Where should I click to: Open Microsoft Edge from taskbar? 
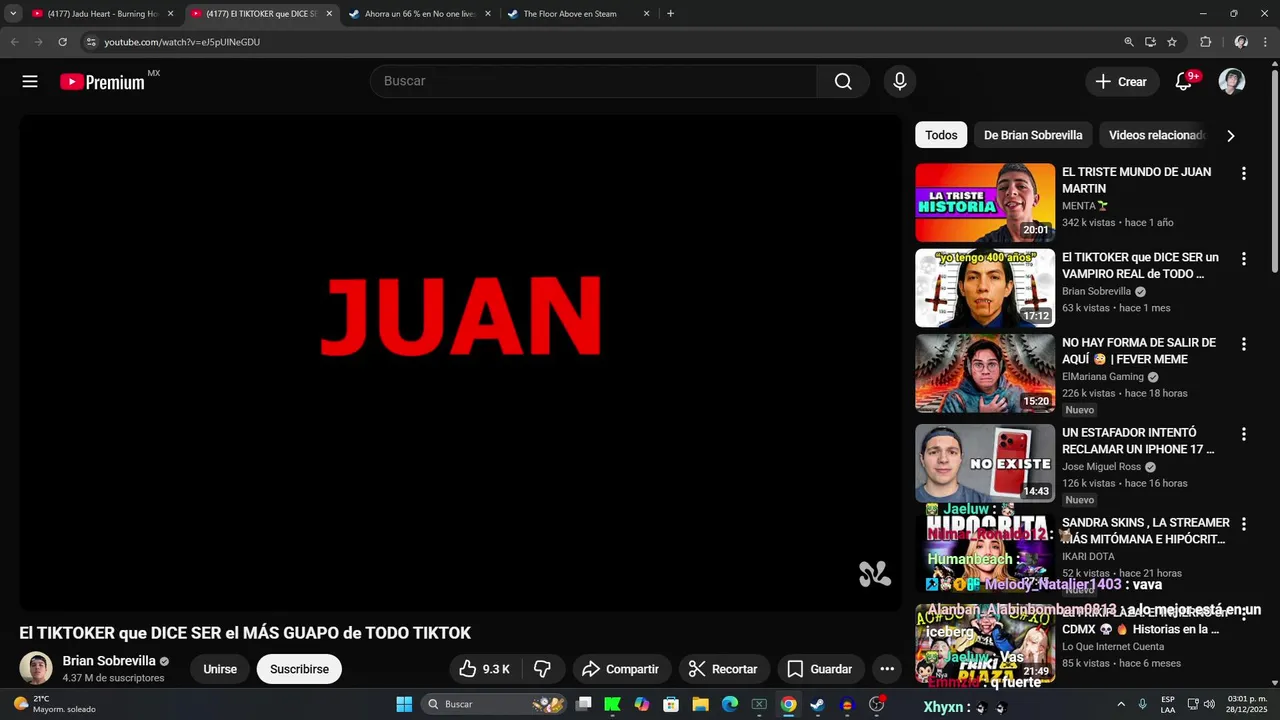(730, 704)
